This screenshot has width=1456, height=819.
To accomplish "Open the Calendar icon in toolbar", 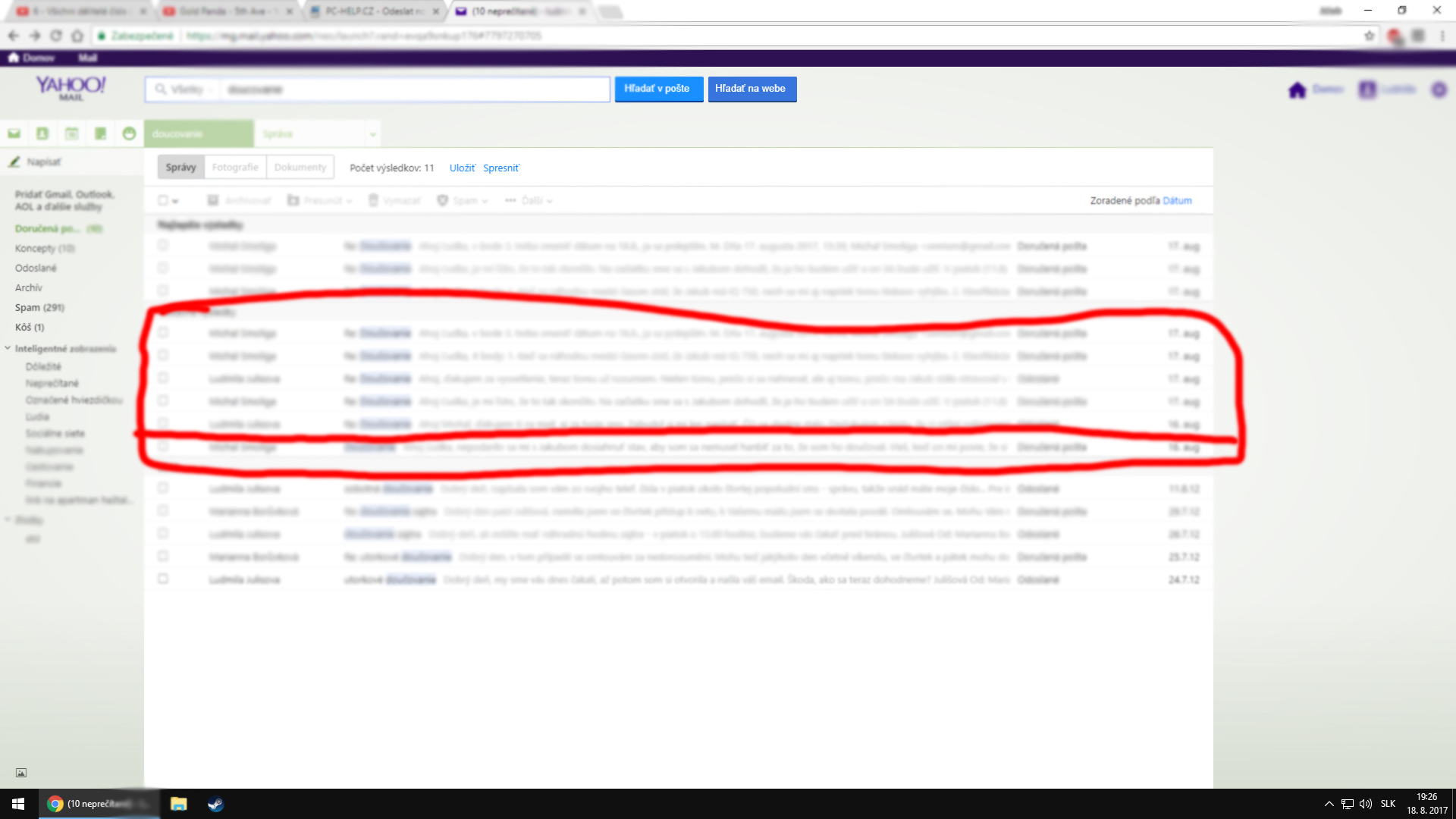I will click(71, 133).
